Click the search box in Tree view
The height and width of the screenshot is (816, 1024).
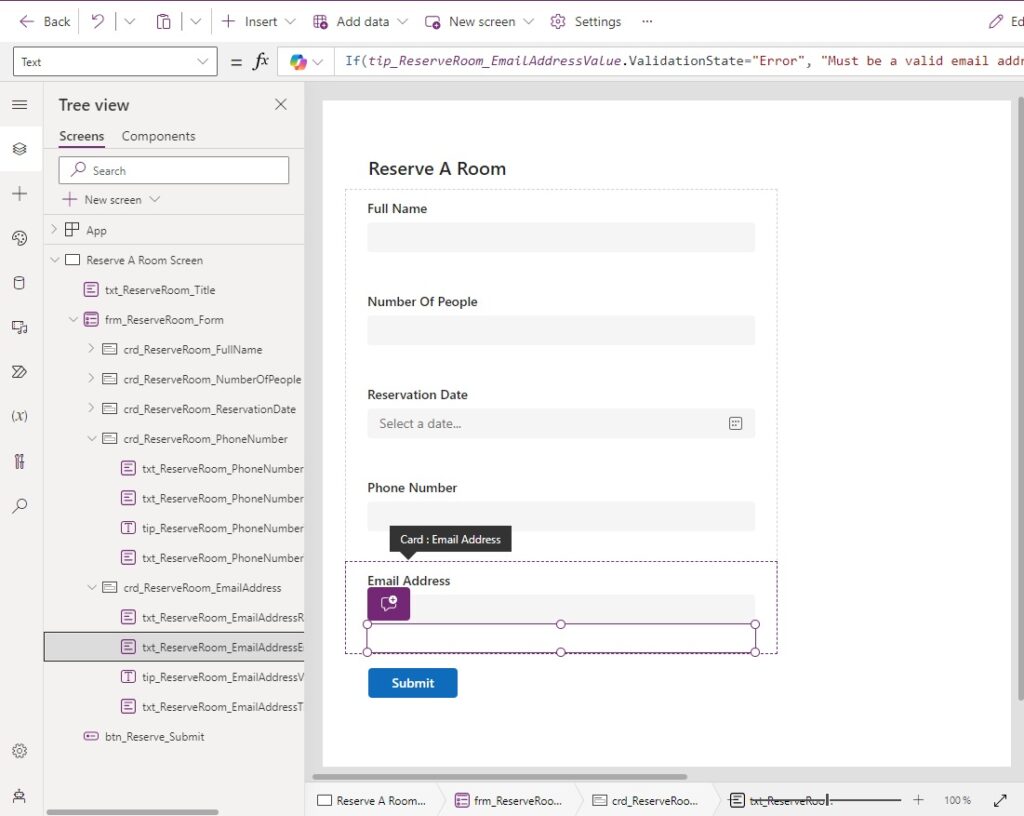173,169
